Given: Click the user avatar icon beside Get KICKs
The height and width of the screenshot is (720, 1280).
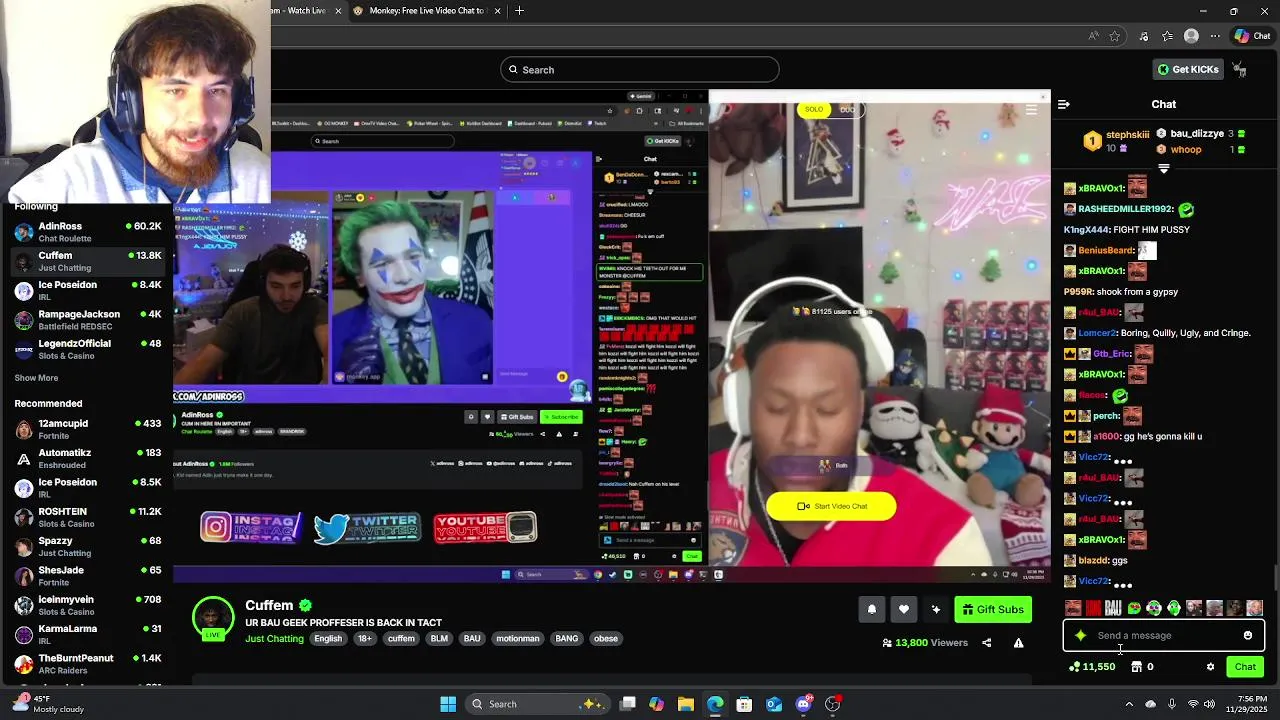Looking at the screenshot, I should point(1239,70).
